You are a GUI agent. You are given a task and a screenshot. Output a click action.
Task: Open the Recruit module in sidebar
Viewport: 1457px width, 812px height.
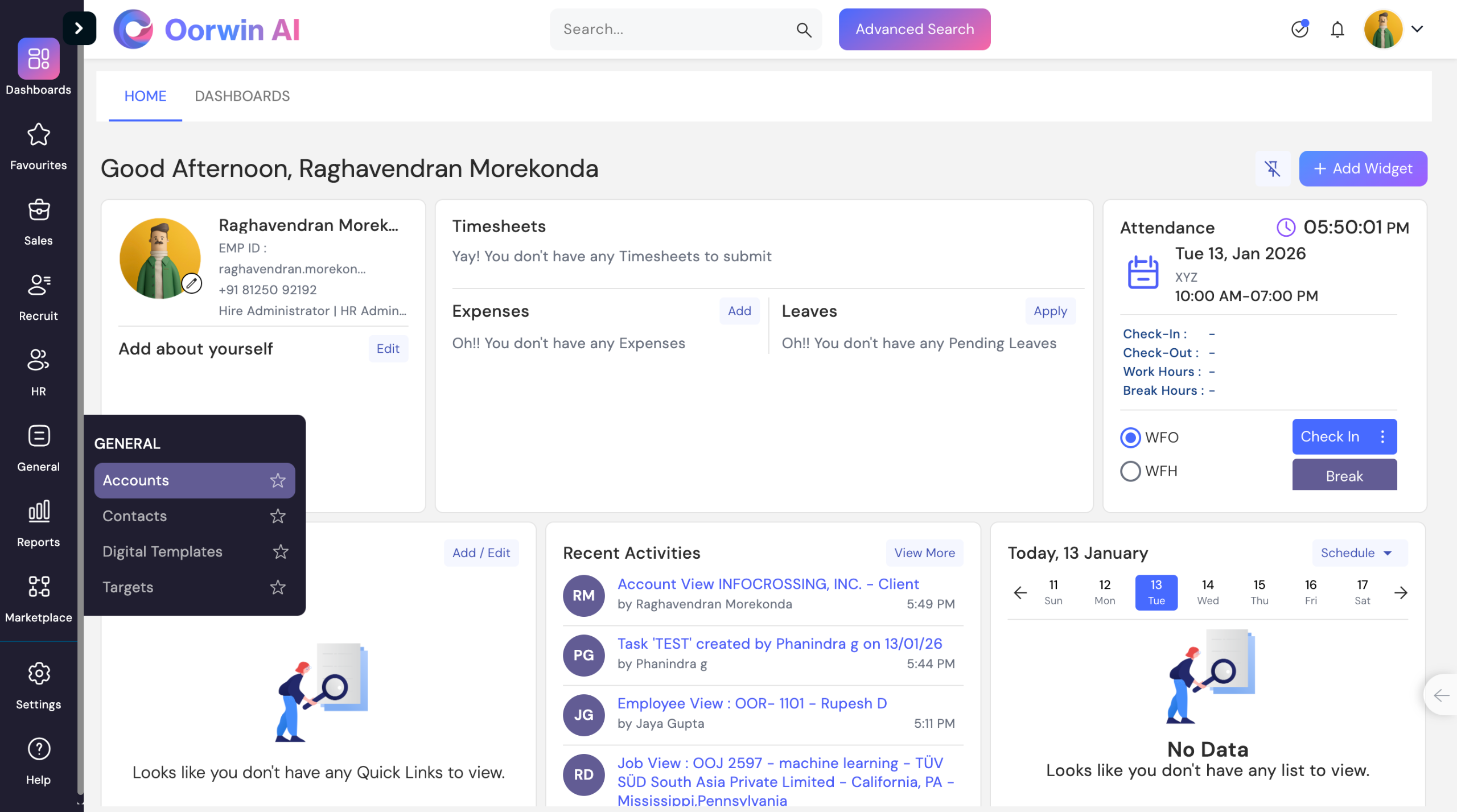coord(38,297)
